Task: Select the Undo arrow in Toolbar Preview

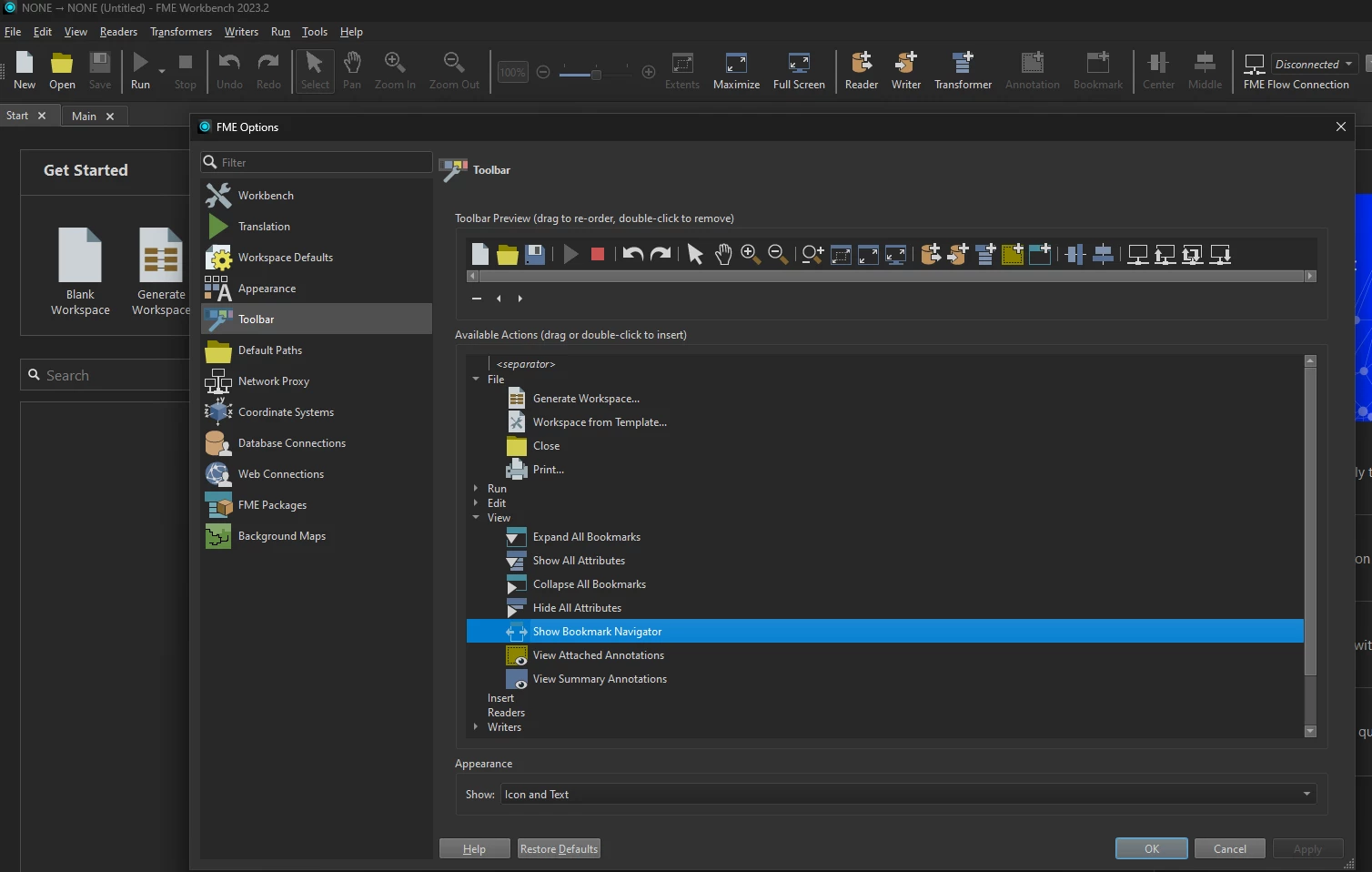Action: 633,254
